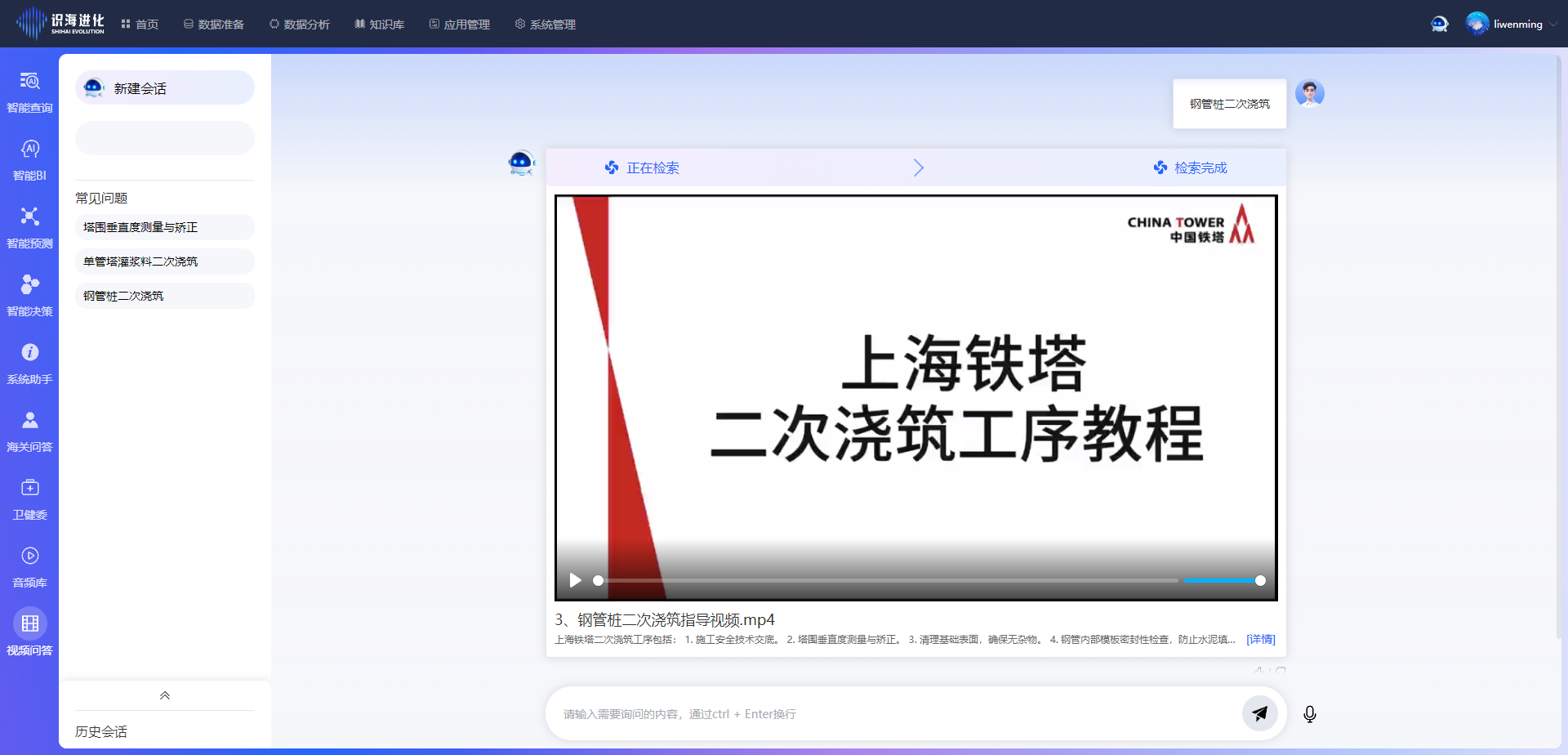Open the 系统管理 menu
This screenshot has width=1568, height=755.
pyautogui.click(x=546, y=25)
